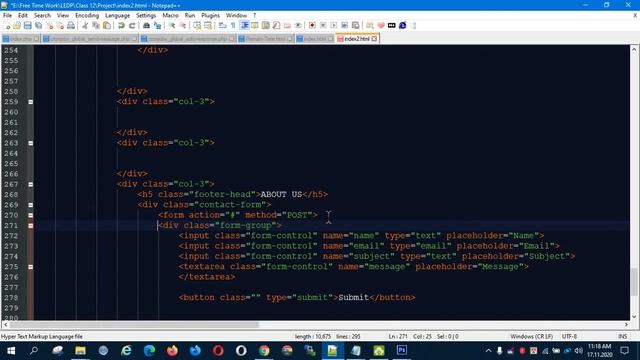640x360 pixels.
Task: Open the Windows Start menu
Action: click(11, 351)
